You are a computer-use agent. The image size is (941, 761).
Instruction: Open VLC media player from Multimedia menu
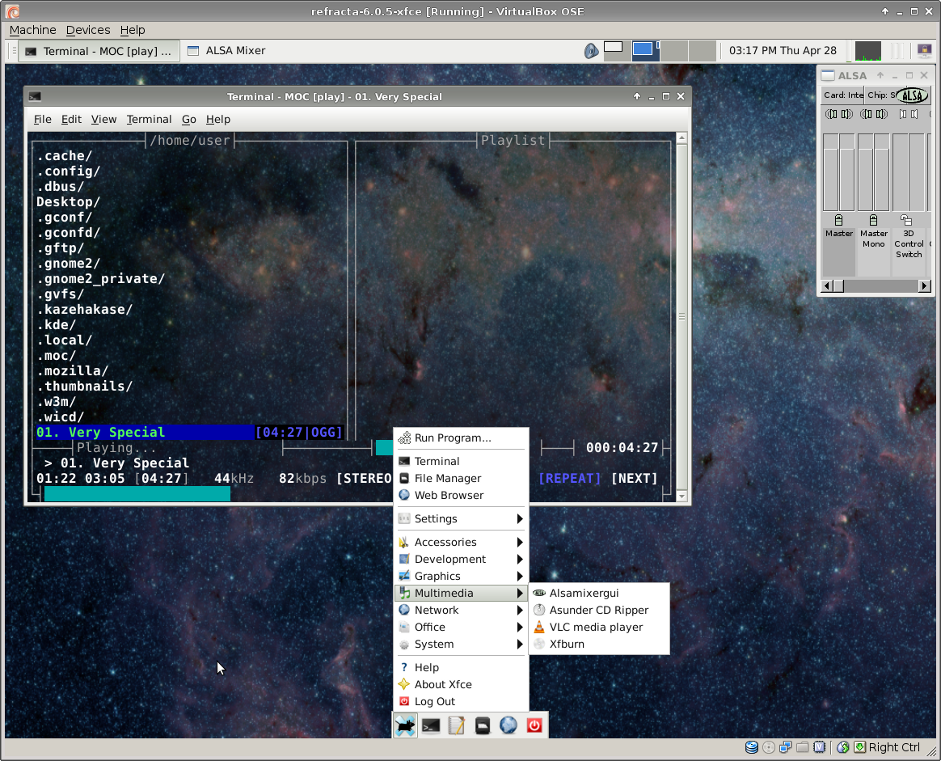click(x=595, y=627)
